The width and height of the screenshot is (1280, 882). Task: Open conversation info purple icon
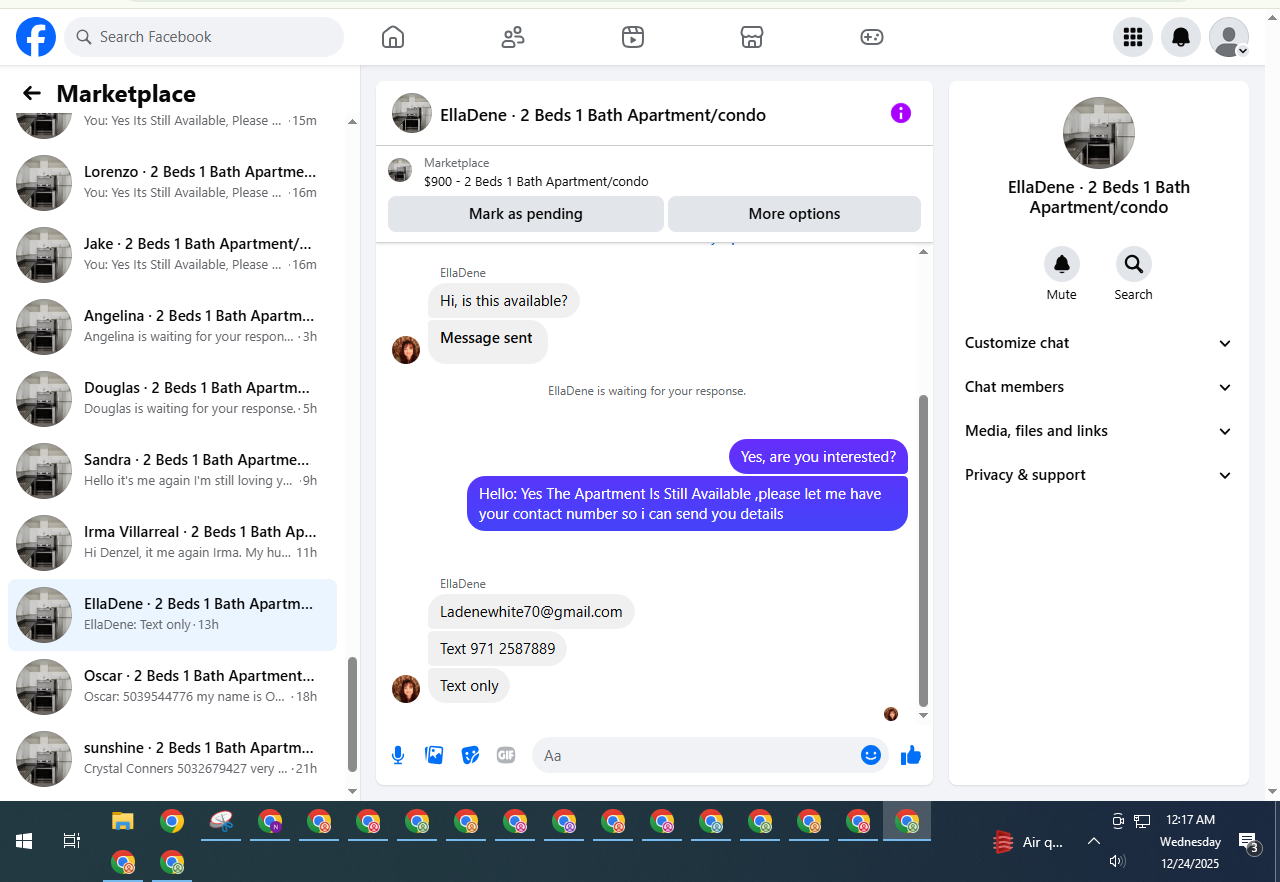pyautogui.click(x=901, y=113)
